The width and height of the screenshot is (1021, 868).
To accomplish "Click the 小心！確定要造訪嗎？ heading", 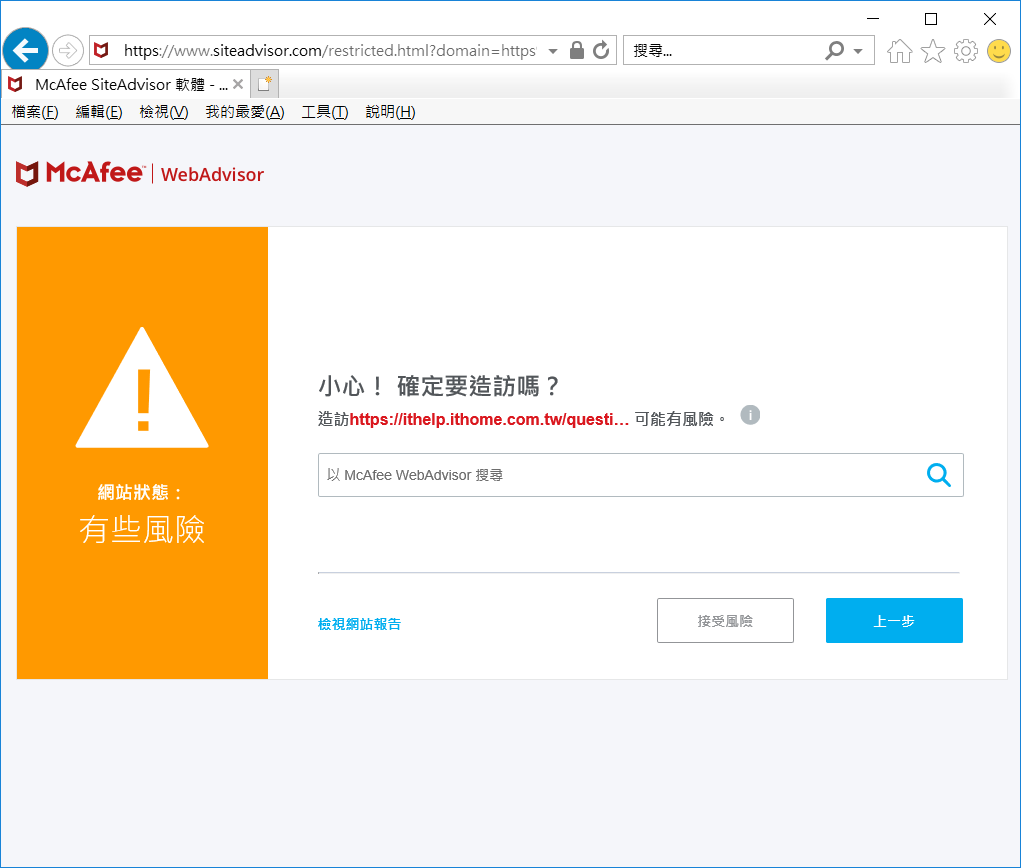I will pyautogui.click(x=440, y=386).
